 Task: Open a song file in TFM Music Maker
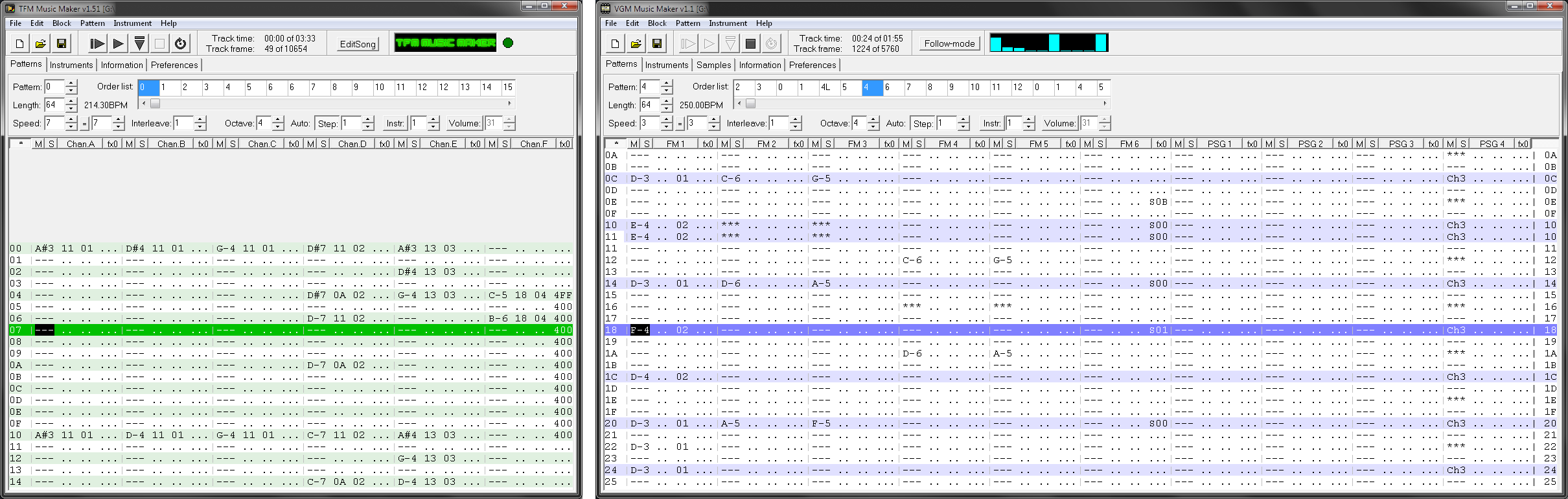(41, 43)
